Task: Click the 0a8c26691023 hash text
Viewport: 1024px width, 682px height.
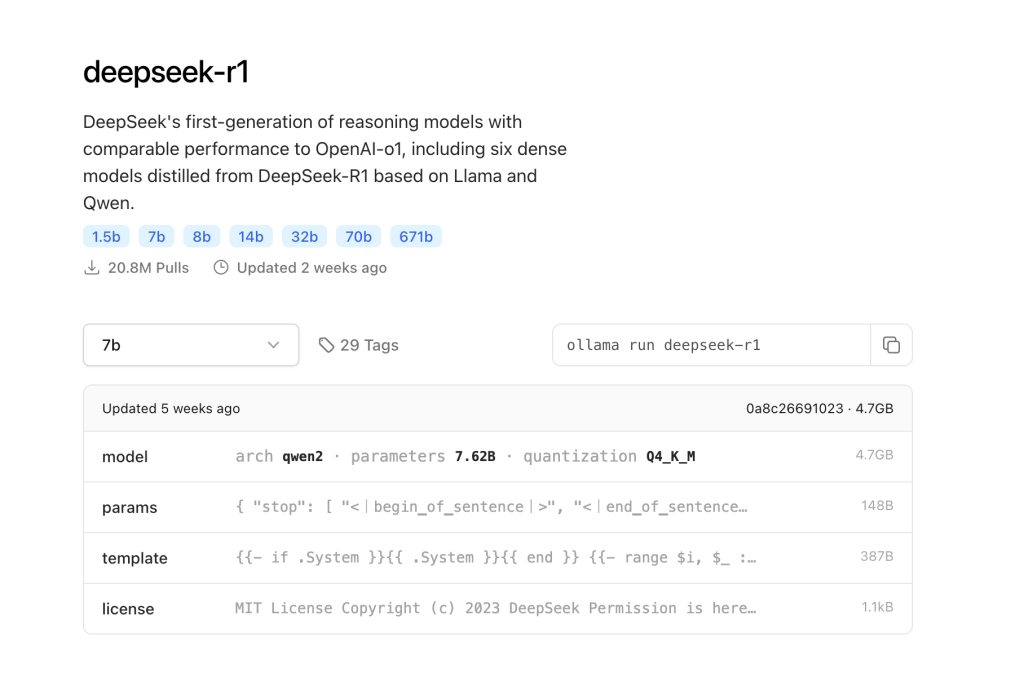Action: point(794,409)
